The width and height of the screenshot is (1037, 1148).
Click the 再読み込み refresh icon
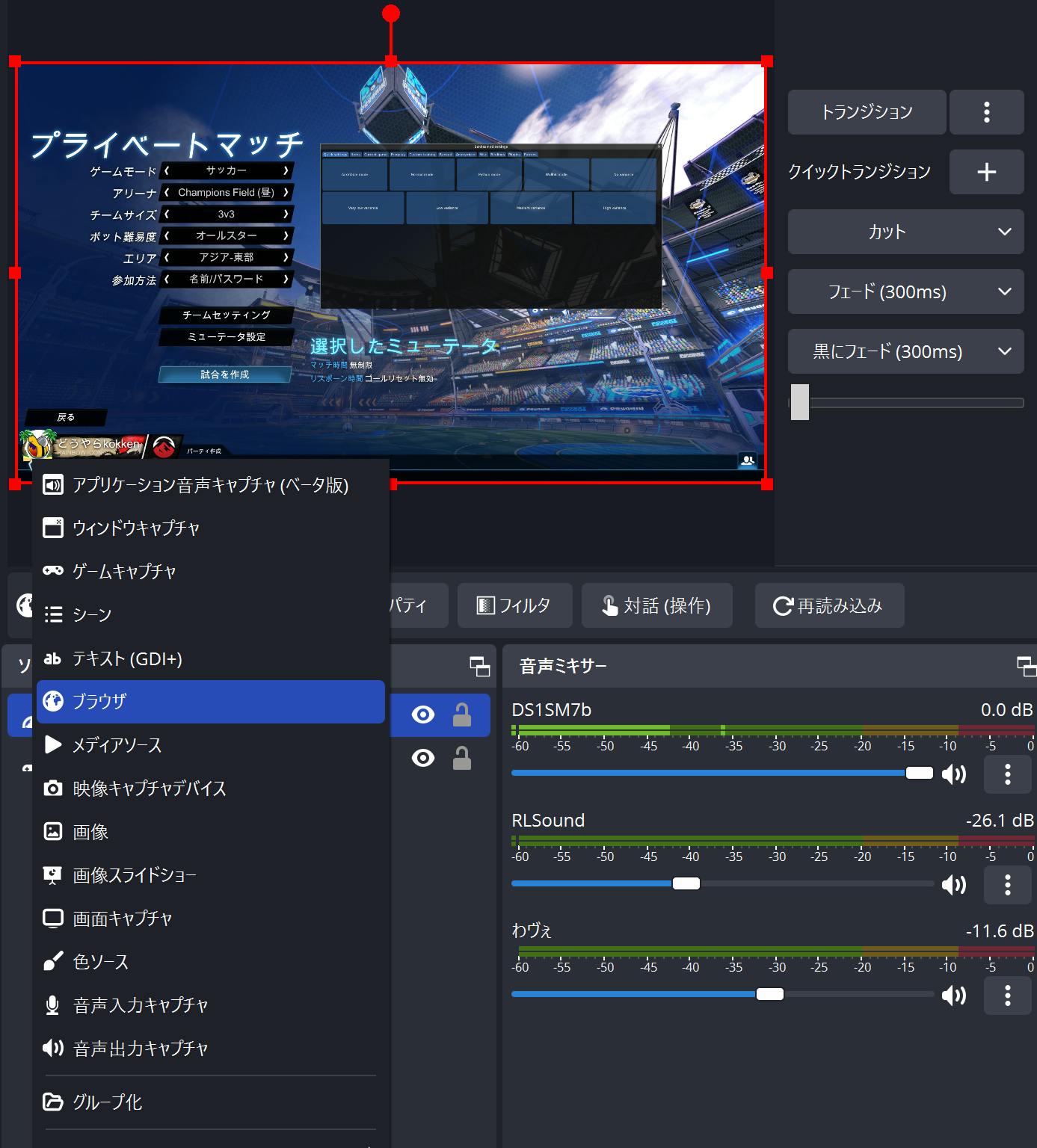click(x=782, y=605)
